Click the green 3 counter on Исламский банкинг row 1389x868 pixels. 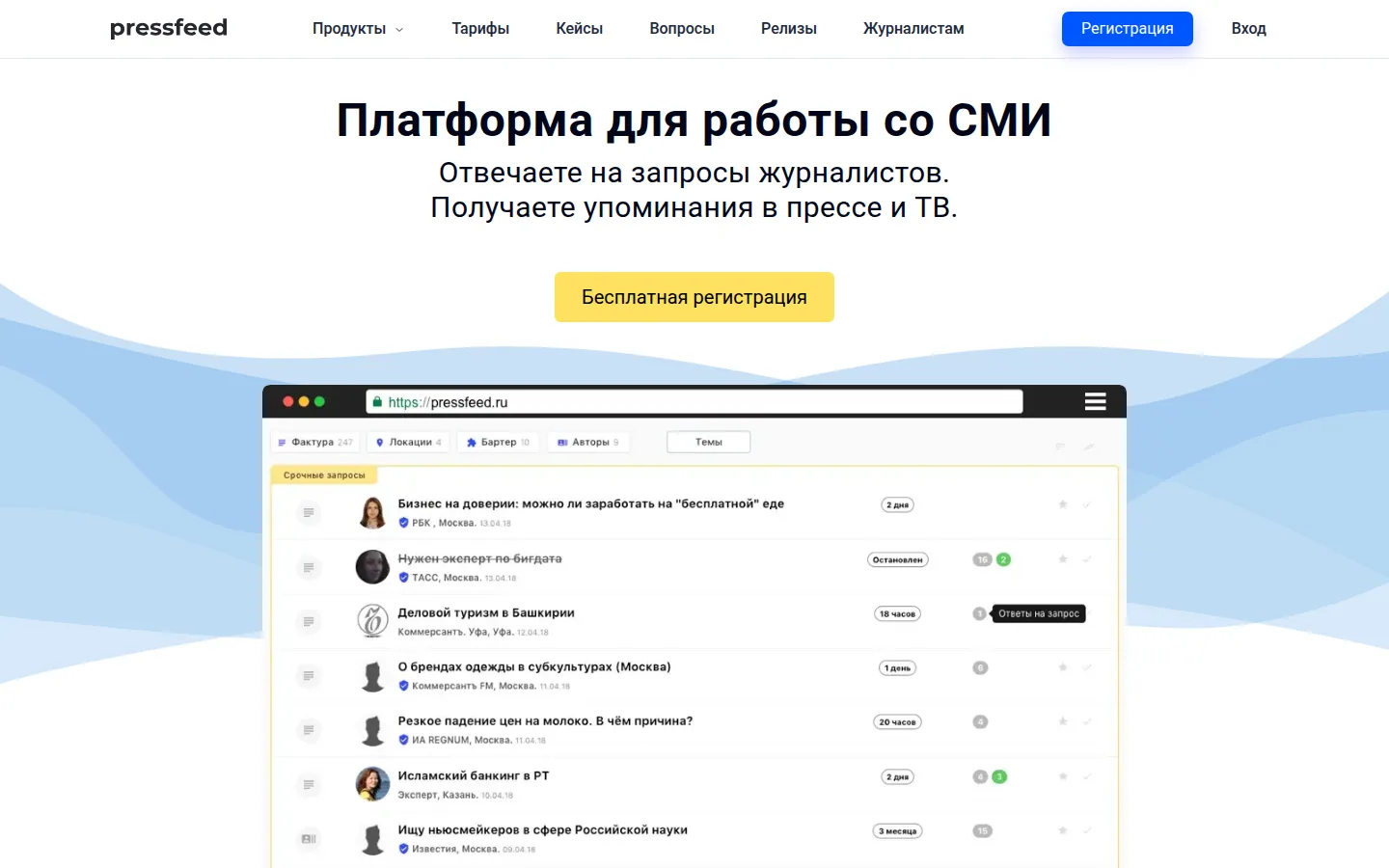tap(999, 776)
